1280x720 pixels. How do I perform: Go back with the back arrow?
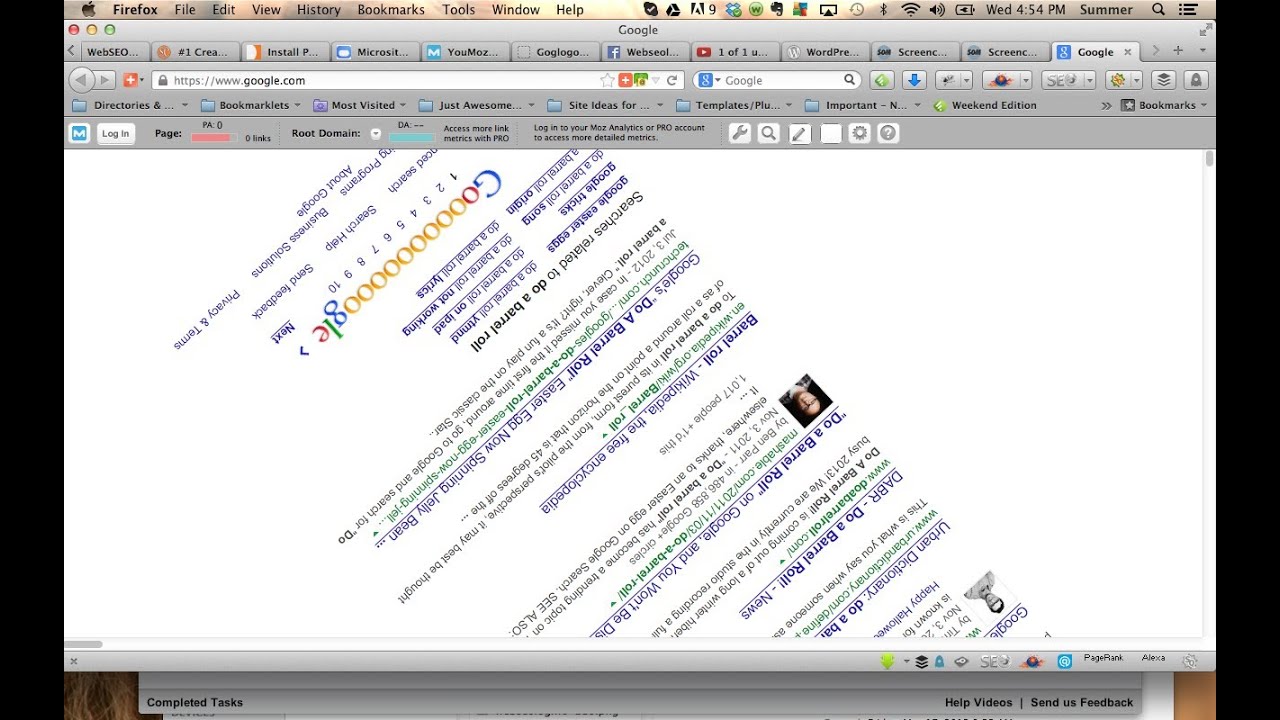coord(81,80)
